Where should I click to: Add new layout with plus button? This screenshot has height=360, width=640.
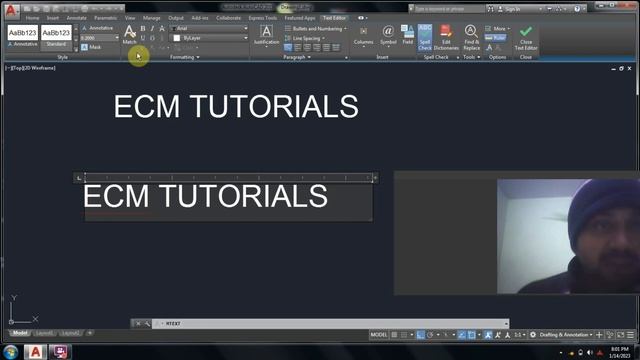coord(90,333)
